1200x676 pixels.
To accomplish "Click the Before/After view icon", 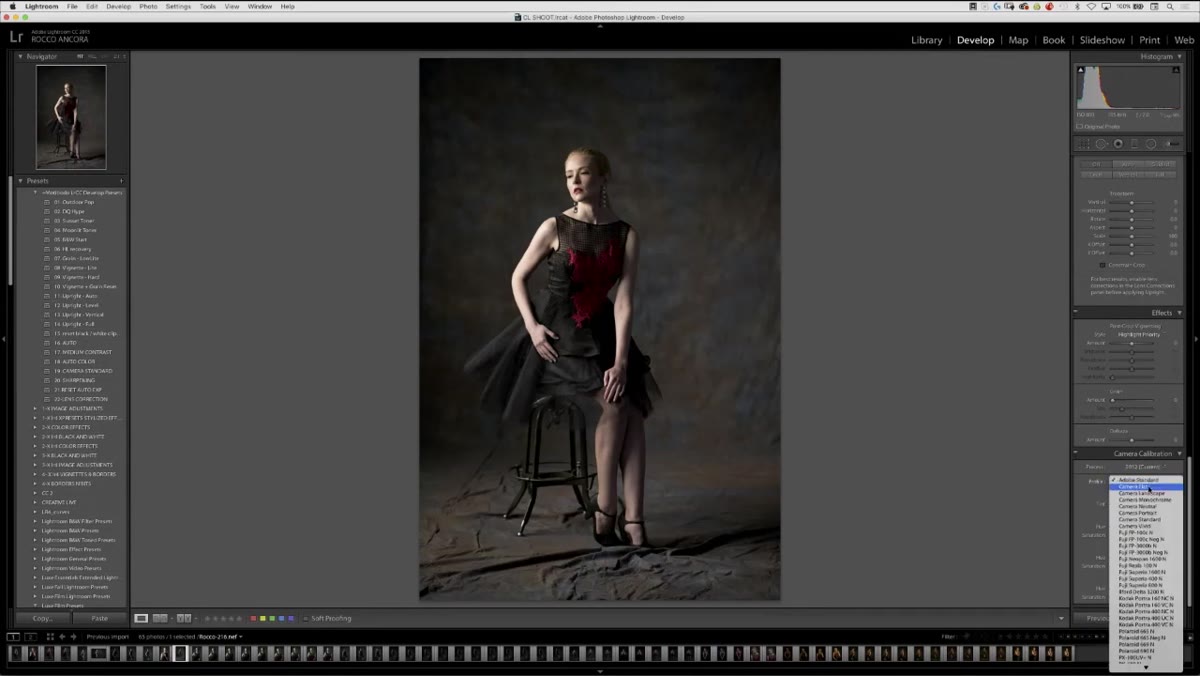I will 184,618.
